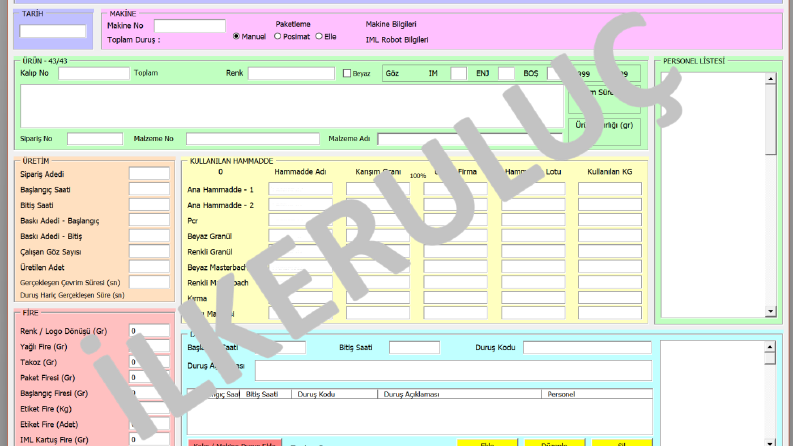Open the Makine Bilgileri link
Screen dimensions: 793x446
(x=391, y=24)
